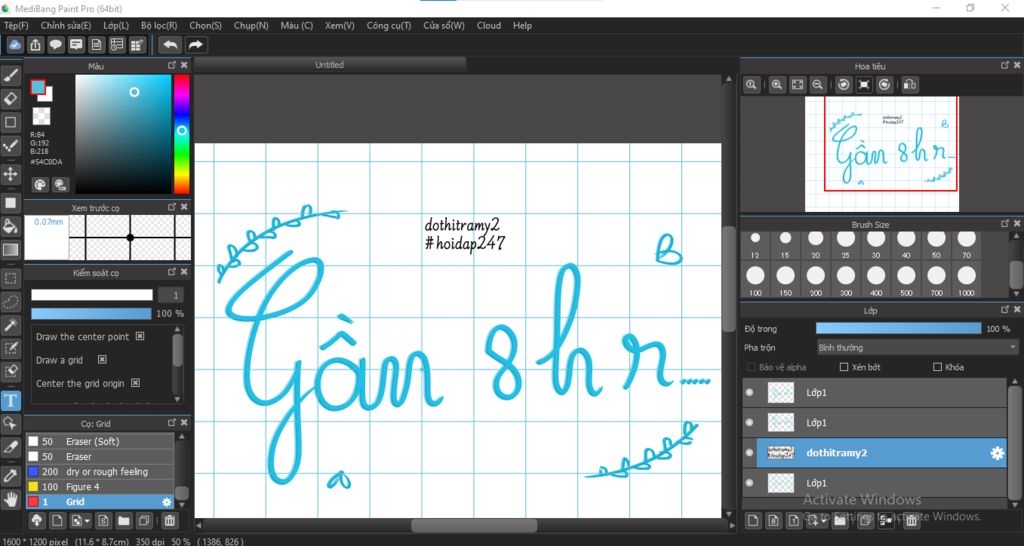Select the Eraser tool in left toolbar
The width and height of the screenshot is (1024, 546).
(10, 99)
